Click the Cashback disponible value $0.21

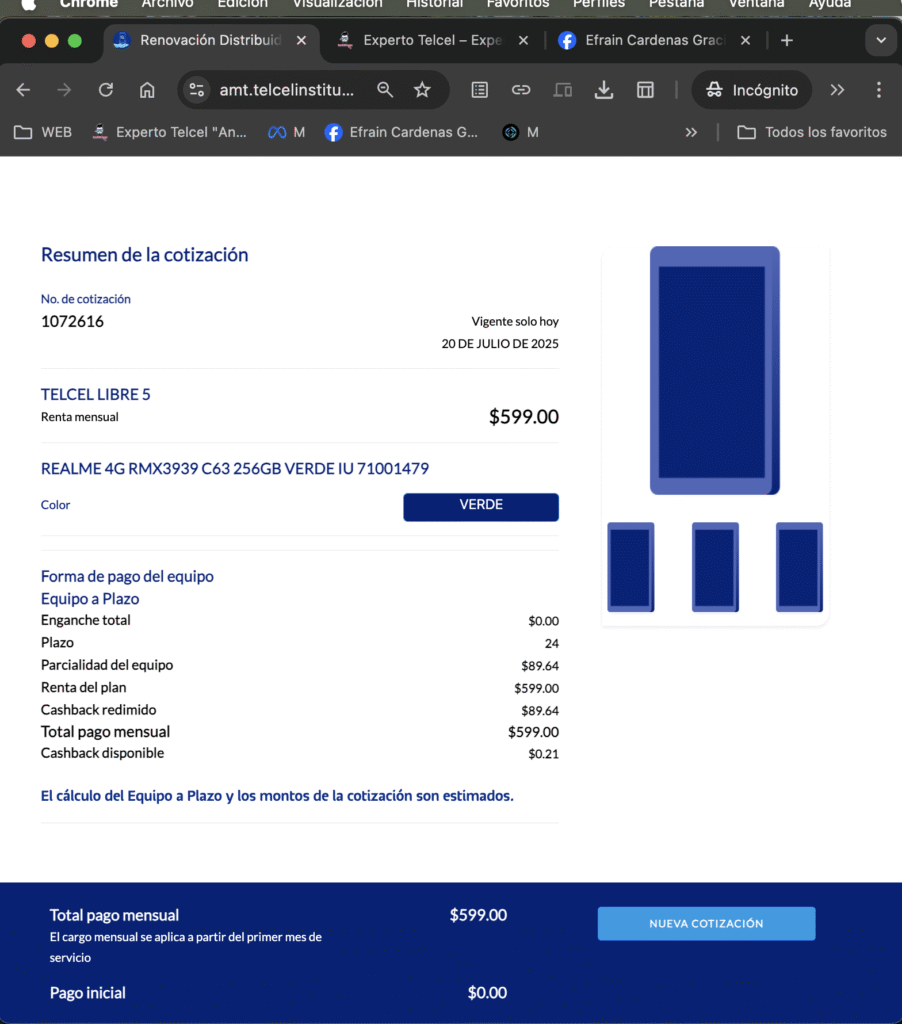point(543,754)
